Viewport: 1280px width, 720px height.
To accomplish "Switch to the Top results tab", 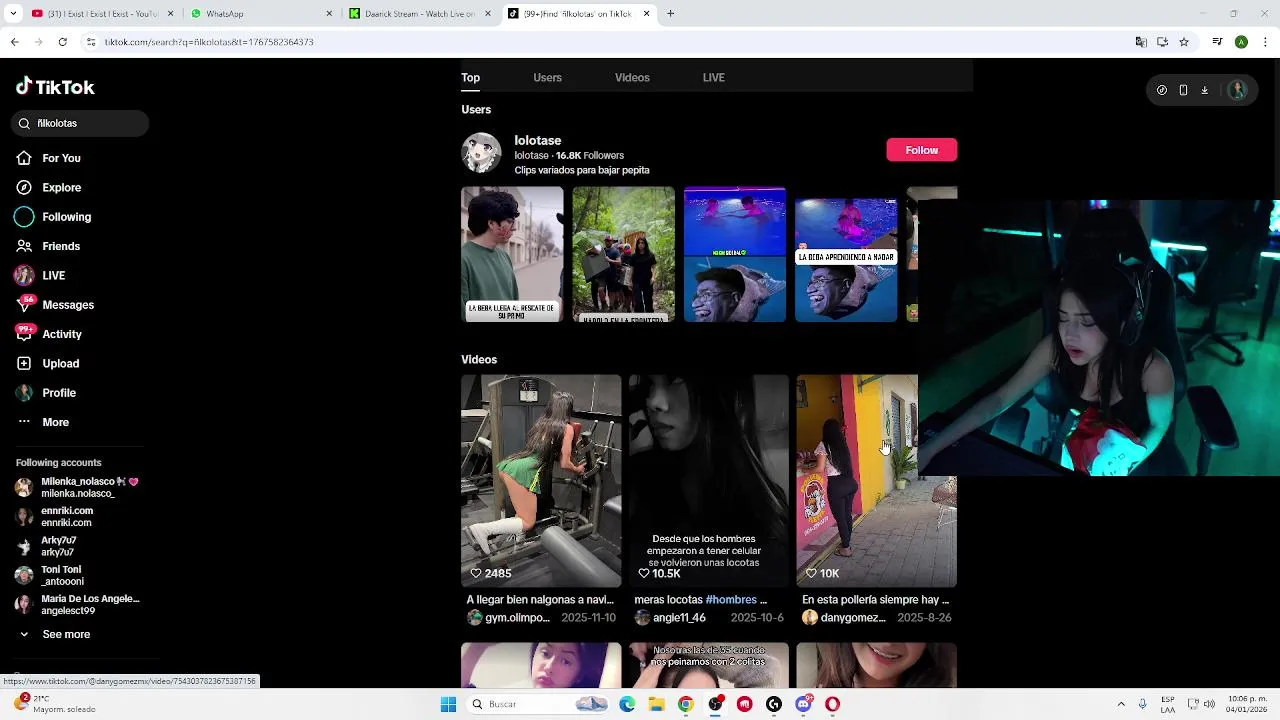I will pyautogui.click(x=470, y=77).
